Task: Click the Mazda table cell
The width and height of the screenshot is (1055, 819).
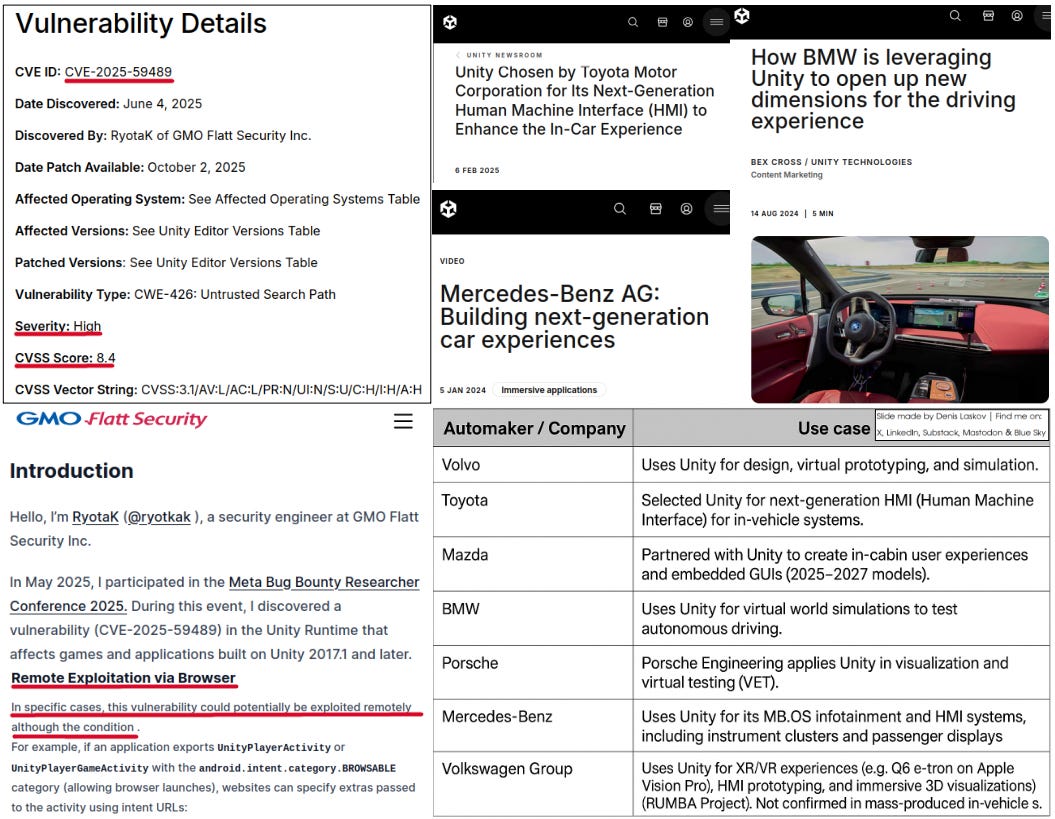Action: (533, 564)
